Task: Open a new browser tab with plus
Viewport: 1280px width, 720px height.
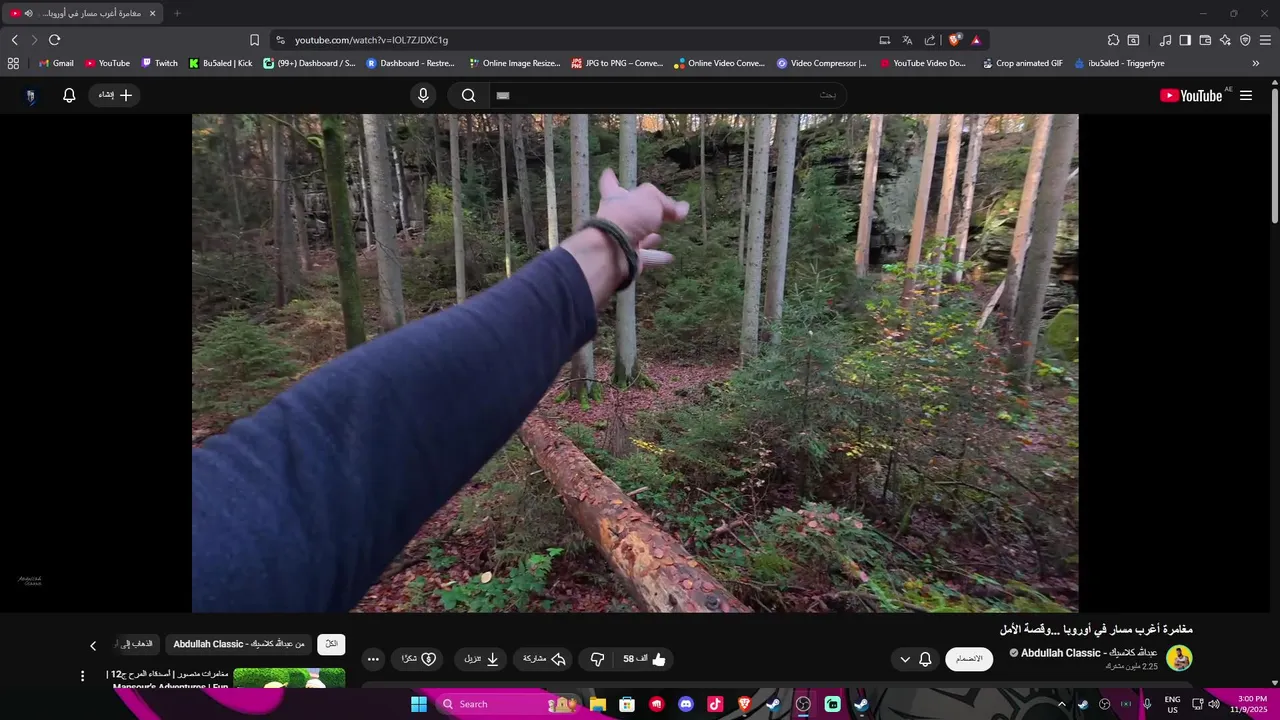Action: point(177,13)
